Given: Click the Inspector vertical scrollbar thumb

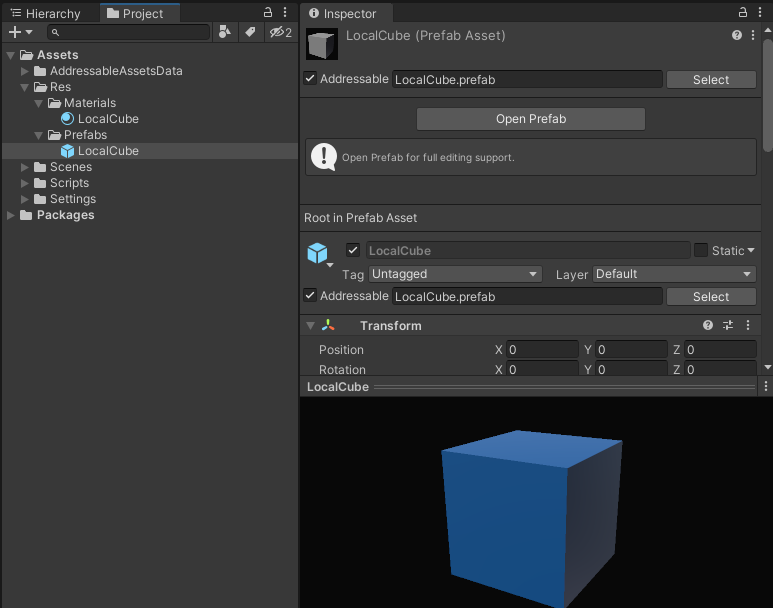Looking at the screenshot, I should click(x=768, y=95).
